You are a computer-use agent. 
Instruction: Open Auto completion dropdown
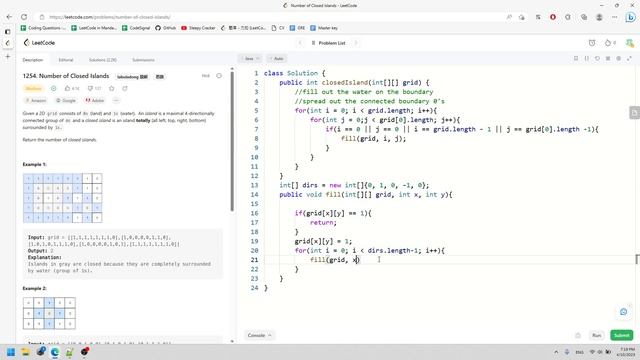278,59
